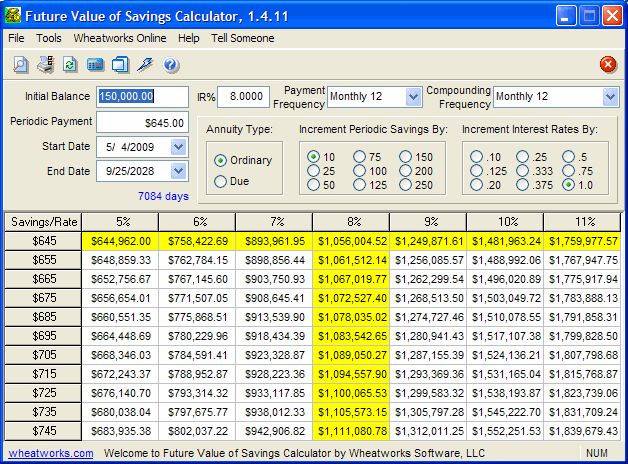The image size is (628, 464).
Task: Select cell $1,503,049.72
Action: click(x=505, y=298)
